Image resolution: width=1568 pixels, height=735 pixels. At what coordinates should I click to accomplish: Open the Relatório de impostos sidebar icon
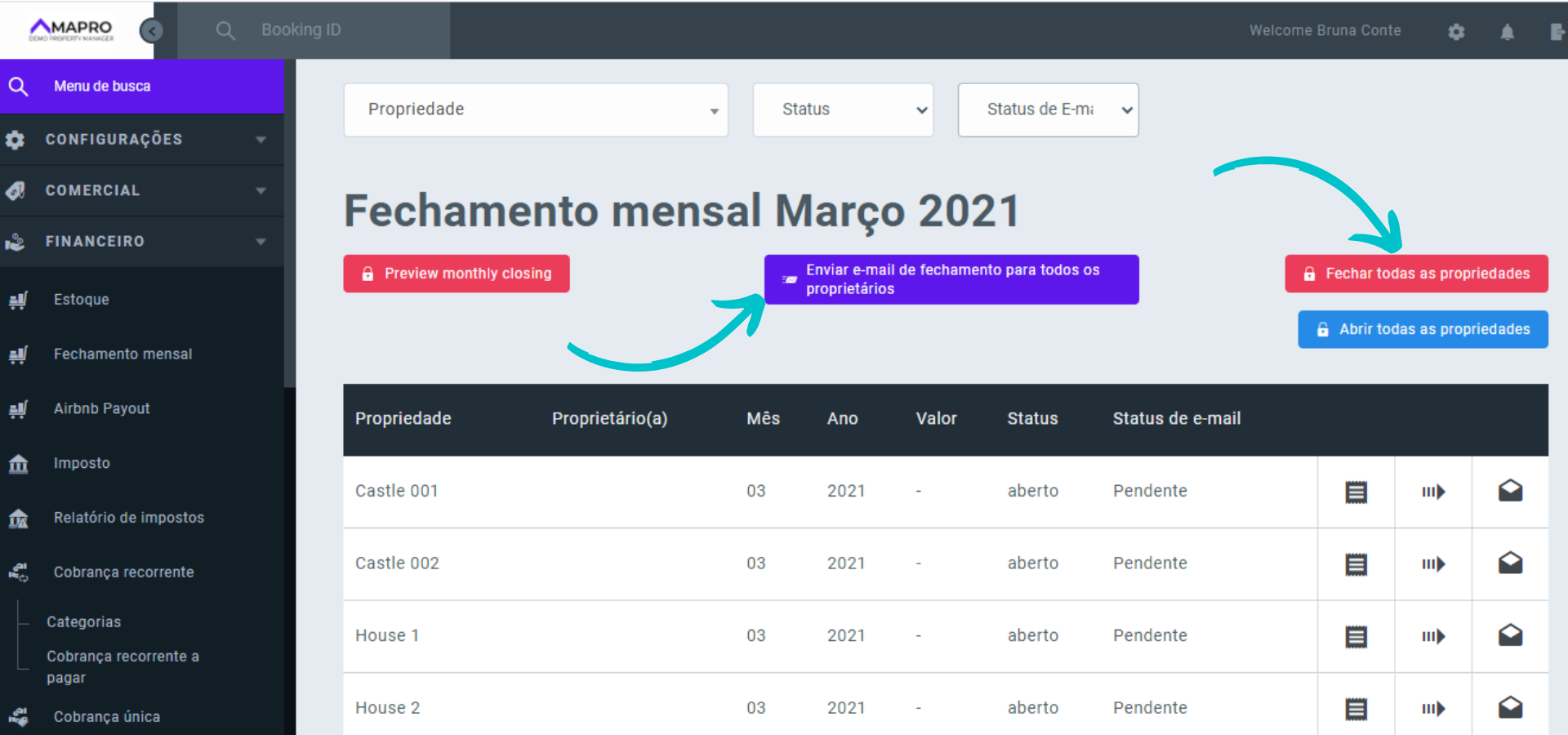pos(18,518)
